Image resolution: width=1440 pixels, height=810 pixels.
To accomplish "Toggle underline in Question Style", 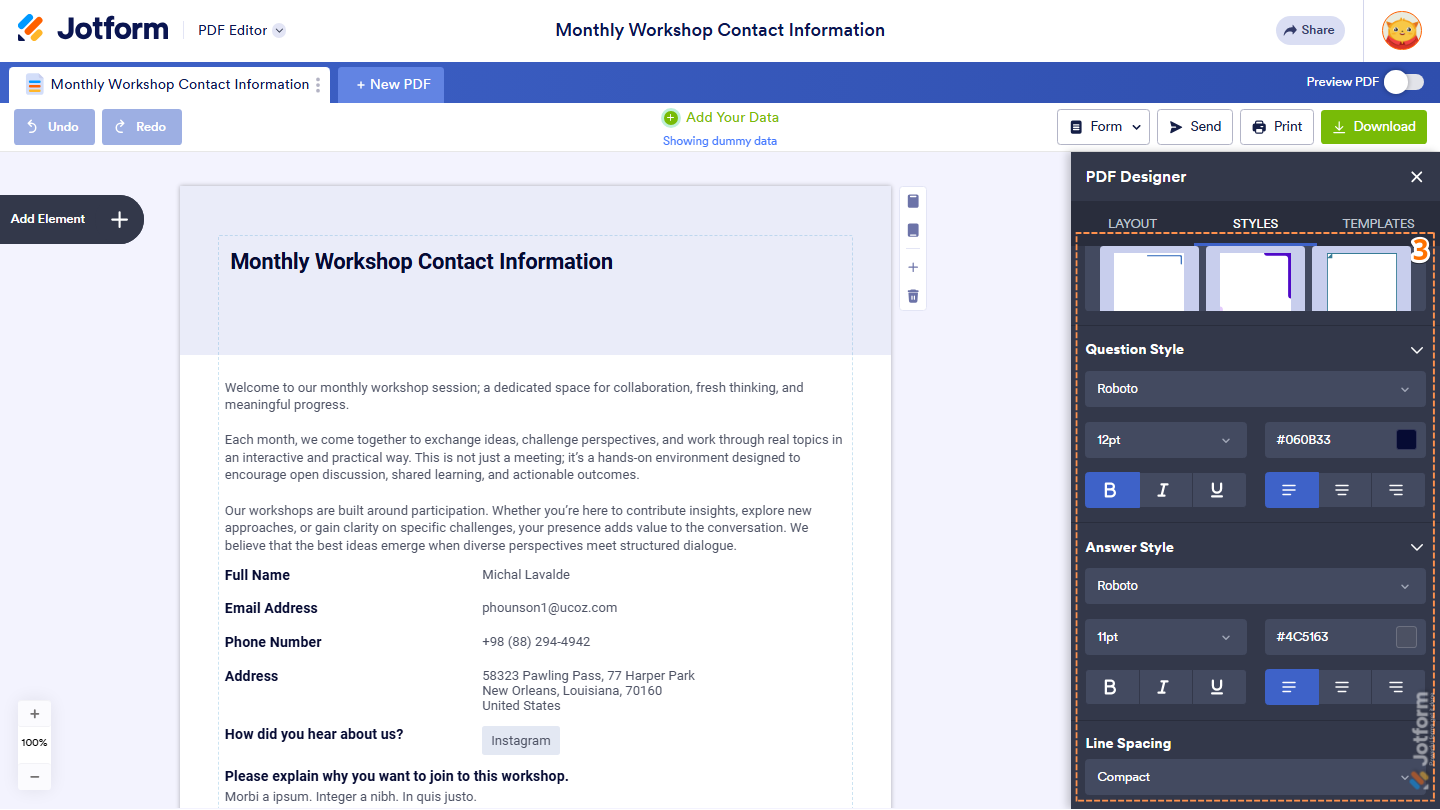I will (1219, 490).
